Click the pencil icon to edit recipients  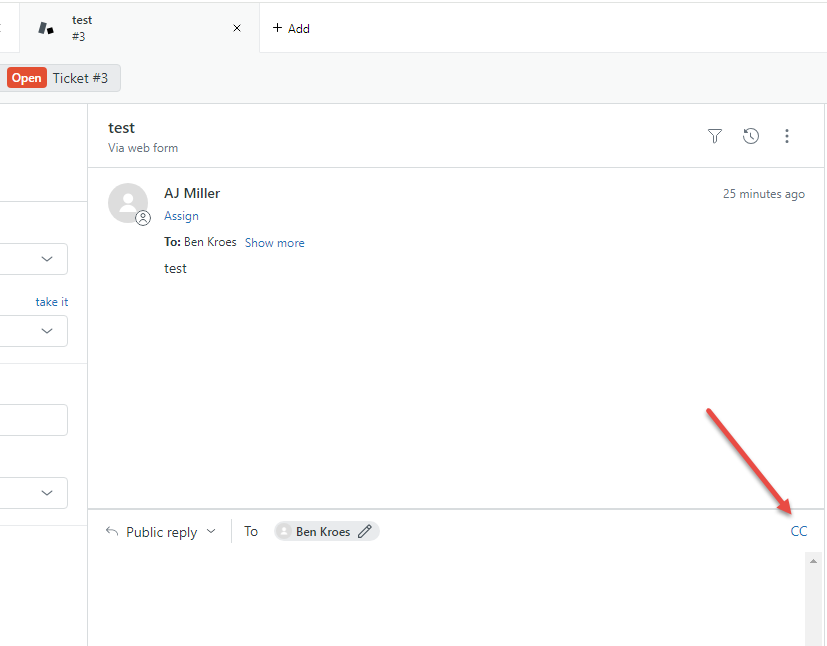click(365, 531)
